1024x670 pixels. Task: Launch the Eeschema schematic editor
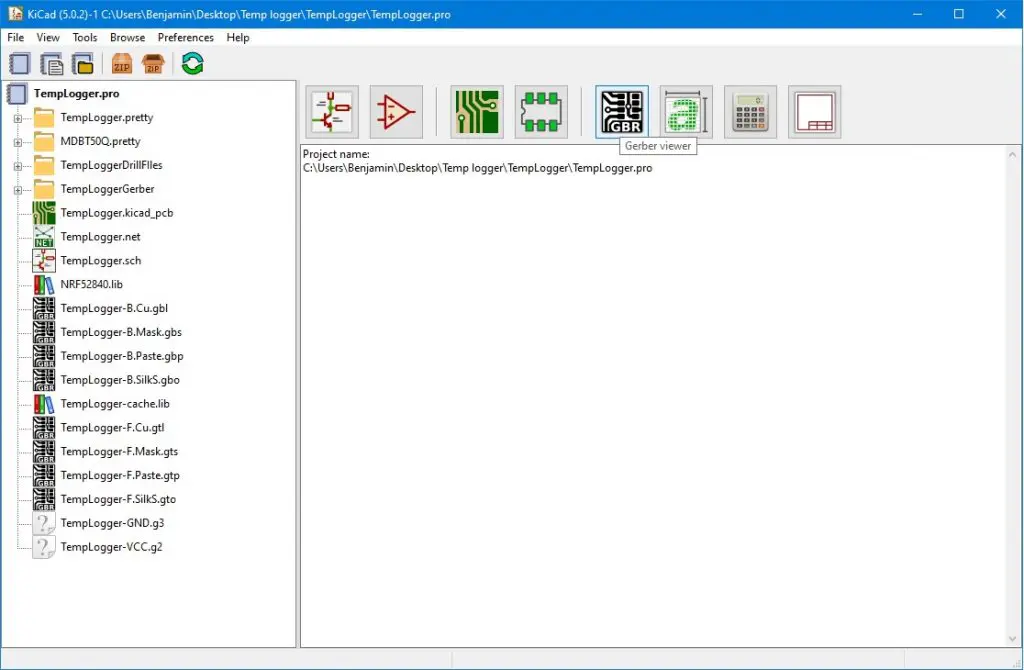pos(331,112)
